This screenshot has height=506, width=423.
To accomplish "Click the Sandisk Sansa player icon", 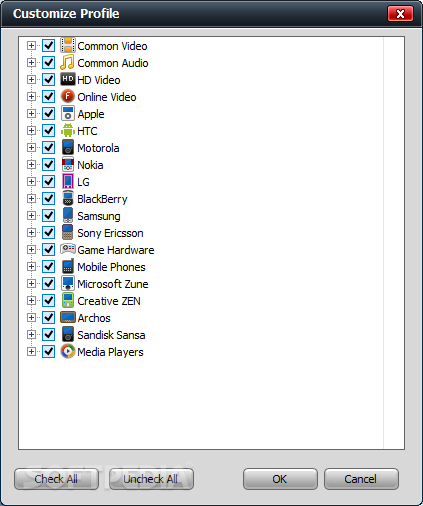I will point(68,334).
